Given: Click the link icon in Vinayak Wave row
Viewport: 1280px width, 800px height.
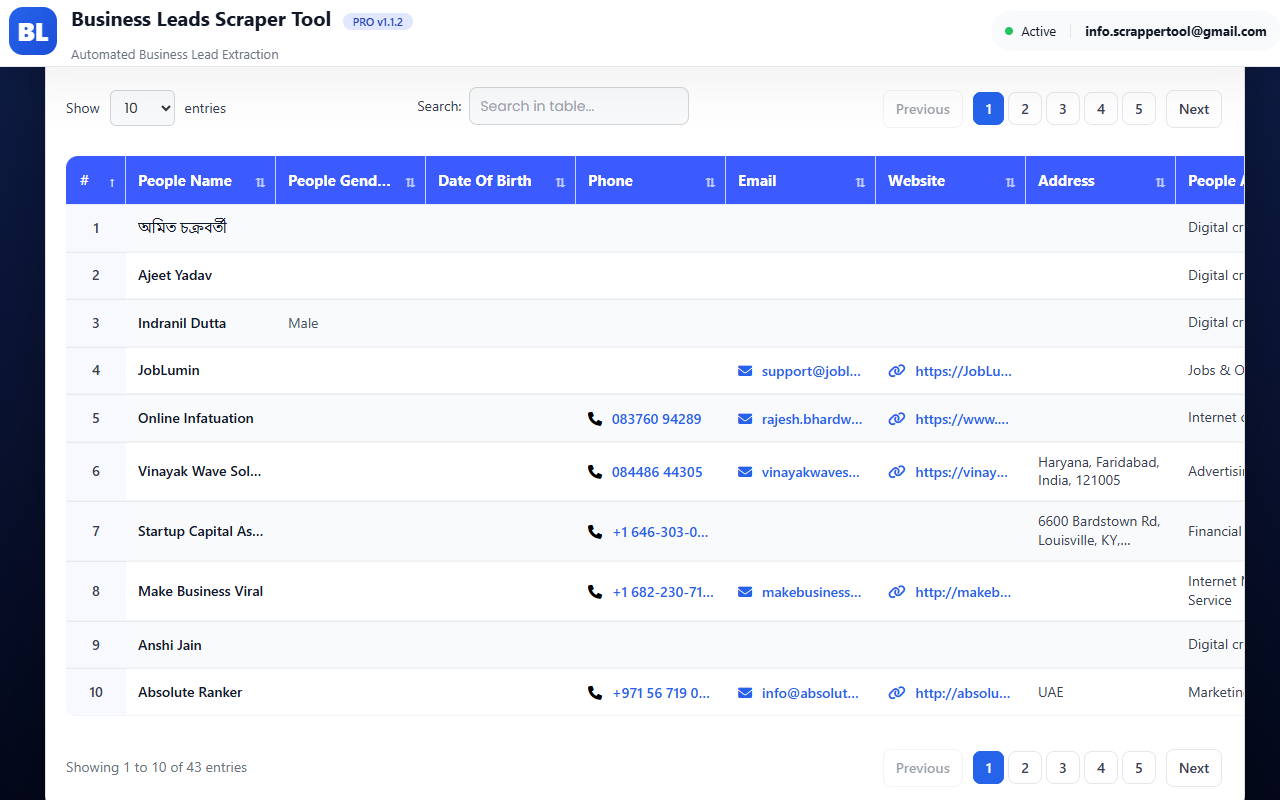Looking at the screenshot, I should coord(897,472).
